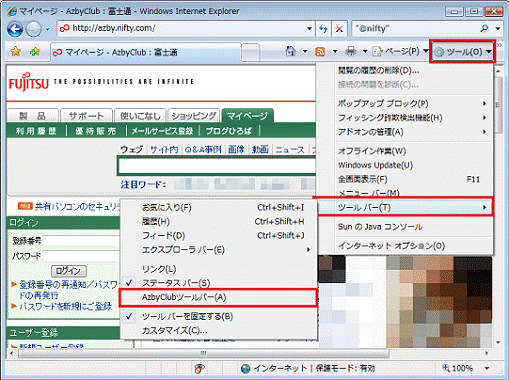This screenshot has width=509, height=380.
Task: Select 履歴(H) in the submenu
Action: tap(218, 222)
